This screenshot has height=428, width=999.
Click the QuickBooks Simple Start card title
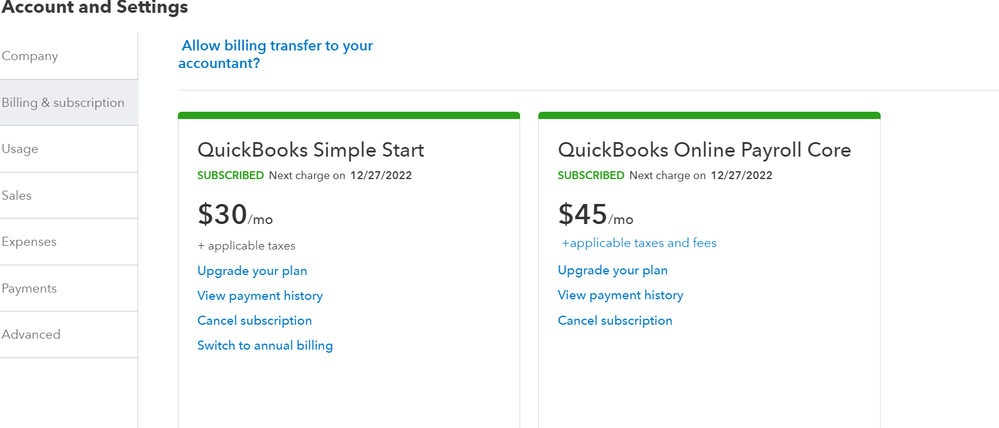point(311,150)
